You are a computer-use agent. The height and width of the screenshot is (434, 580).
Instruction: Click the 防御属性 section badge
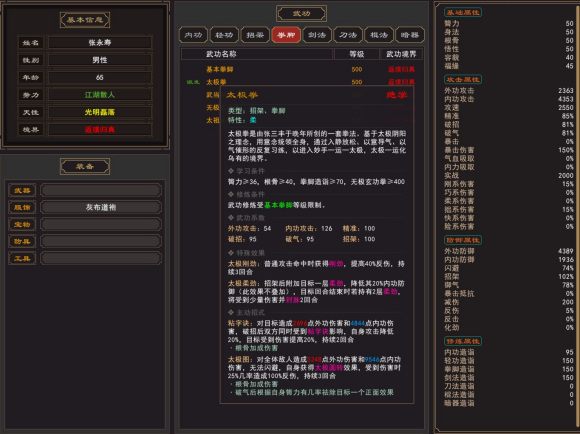(x=462, y=240)
